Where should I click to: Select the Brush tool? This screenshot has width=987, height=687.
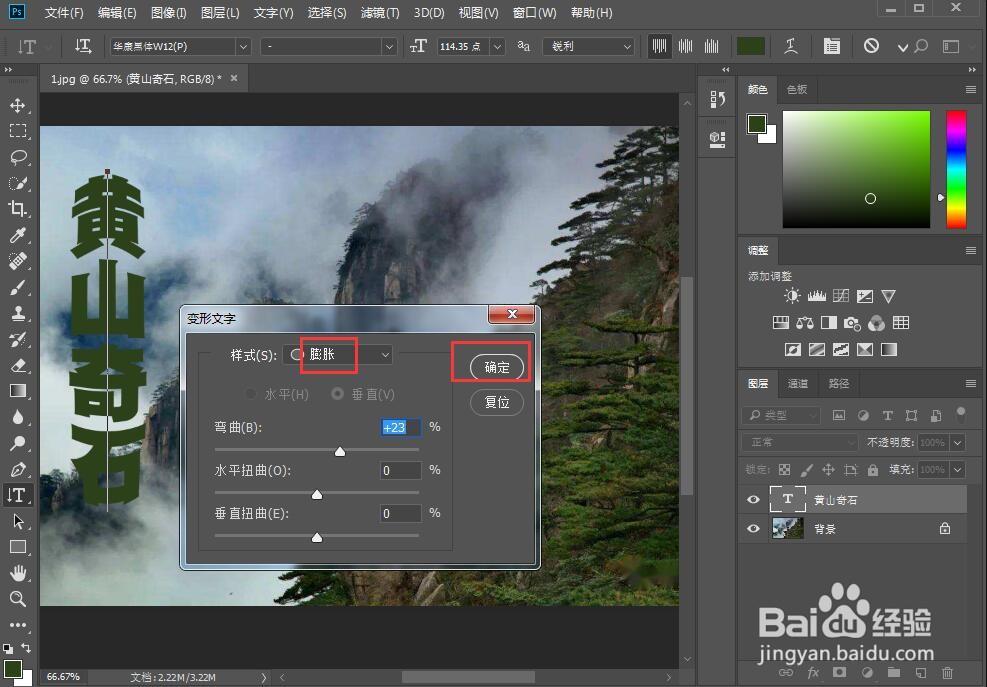point(18,287)
